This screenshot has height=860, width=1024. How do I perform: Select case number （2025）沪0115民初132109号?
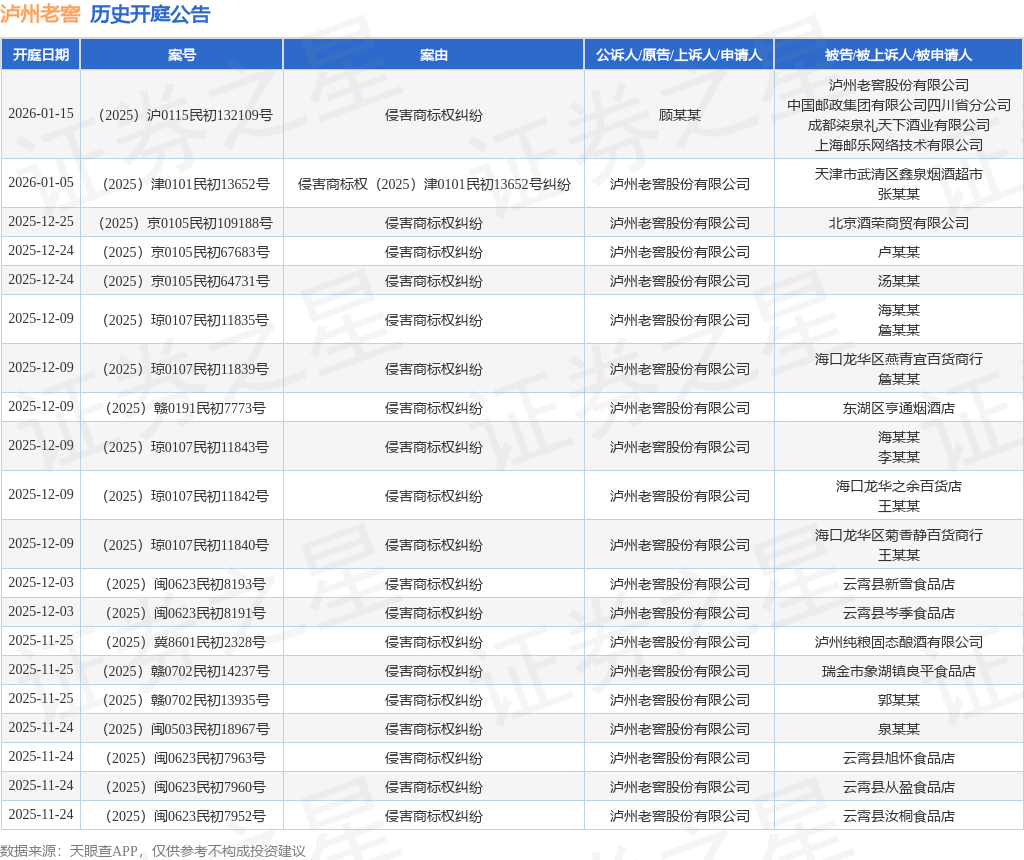[x=182, y=115]
